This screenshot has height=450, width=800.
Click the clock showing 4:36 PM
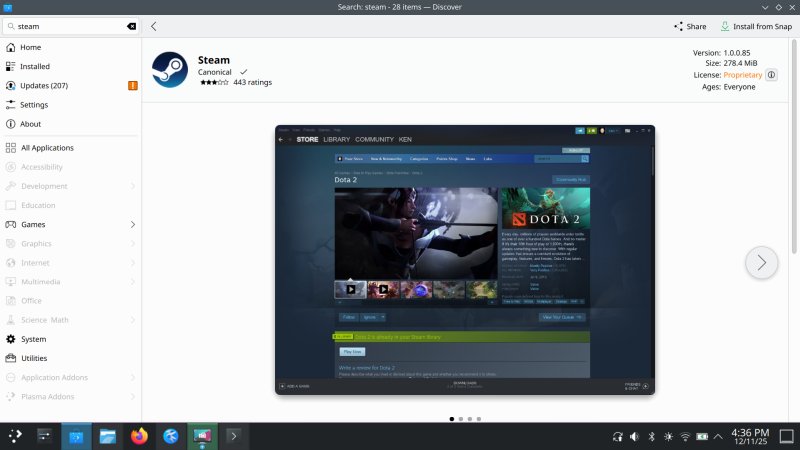pyautogui.click(x=750, y=437)
